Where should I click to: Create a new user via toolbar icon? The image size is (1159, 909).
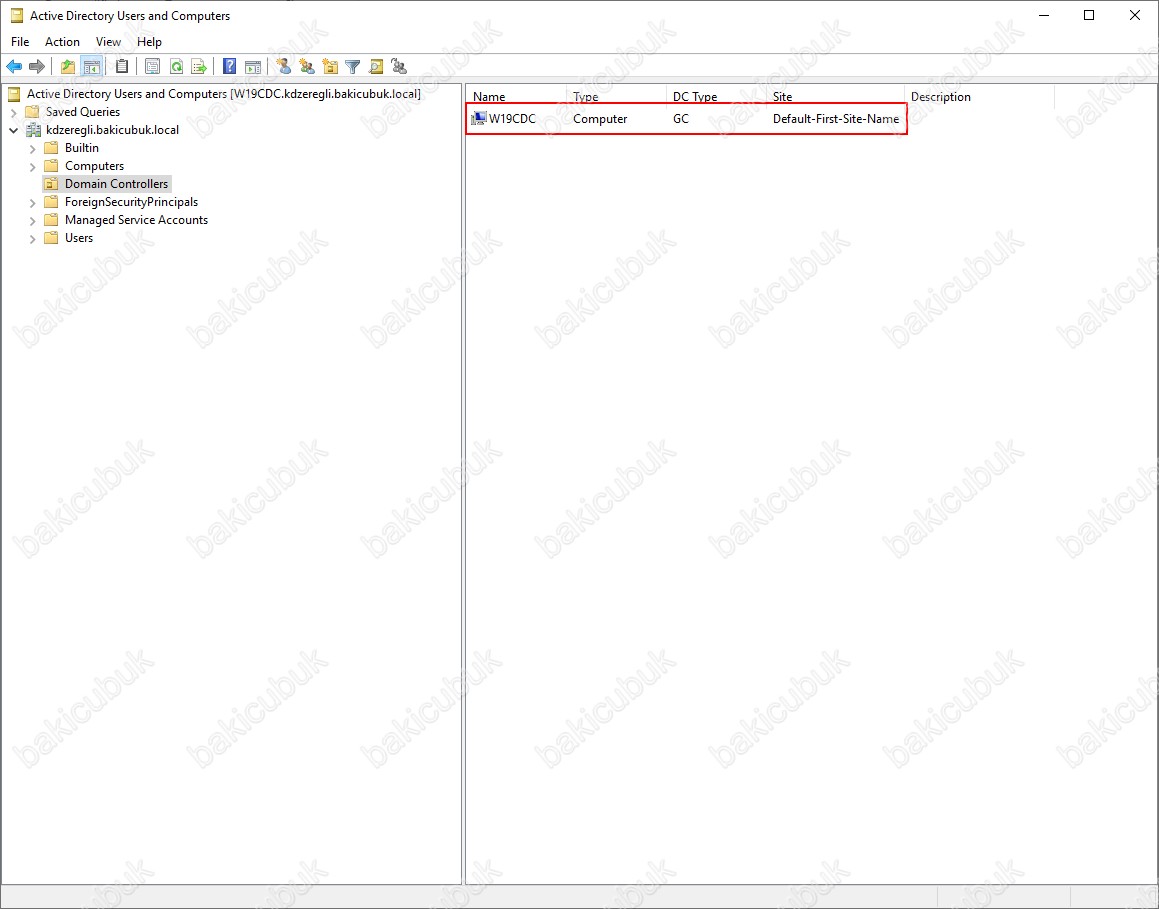284,67
